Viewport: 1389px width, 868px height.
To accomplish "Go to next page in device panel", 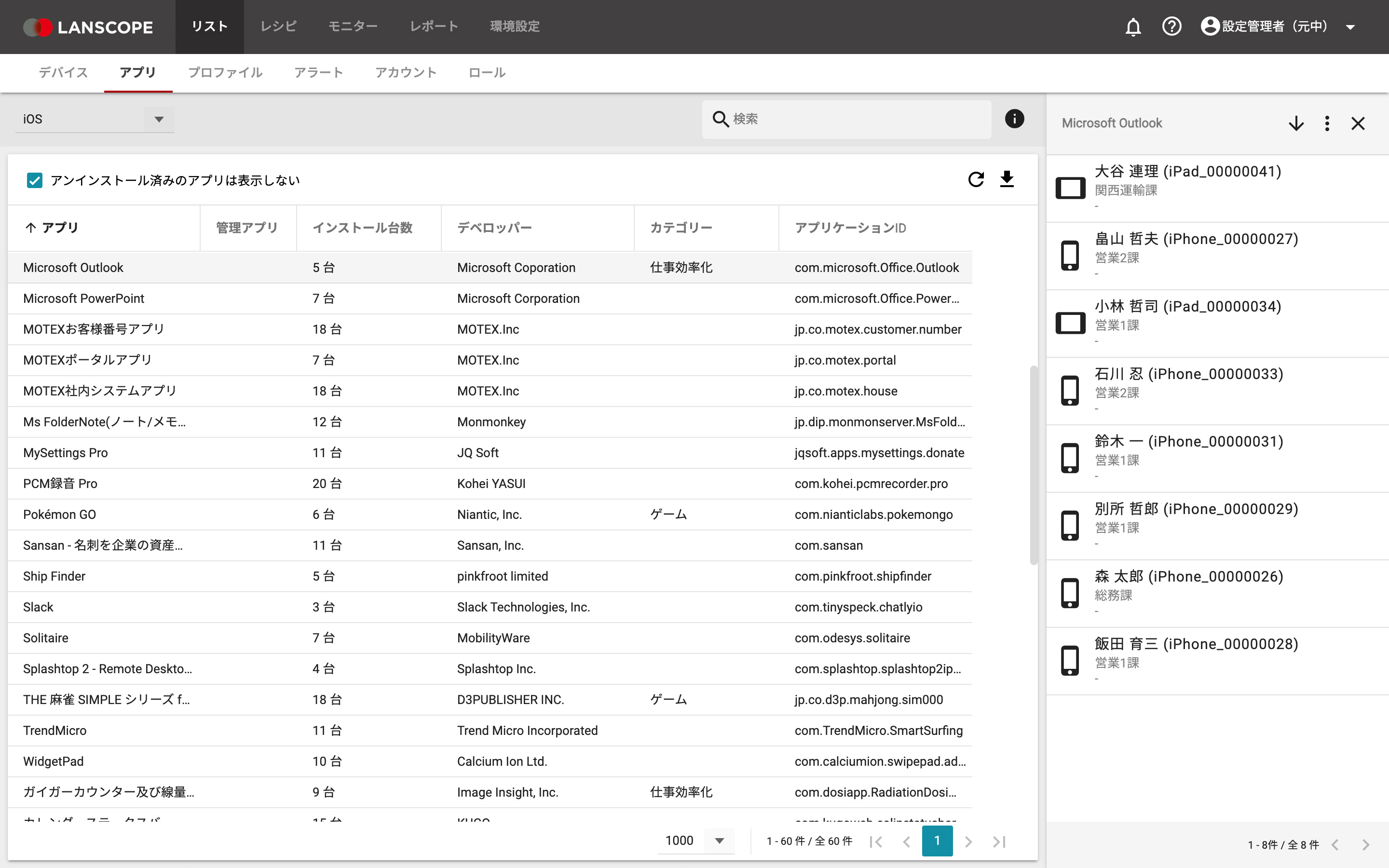I will pyautogui.click(x=1365, y=844).
